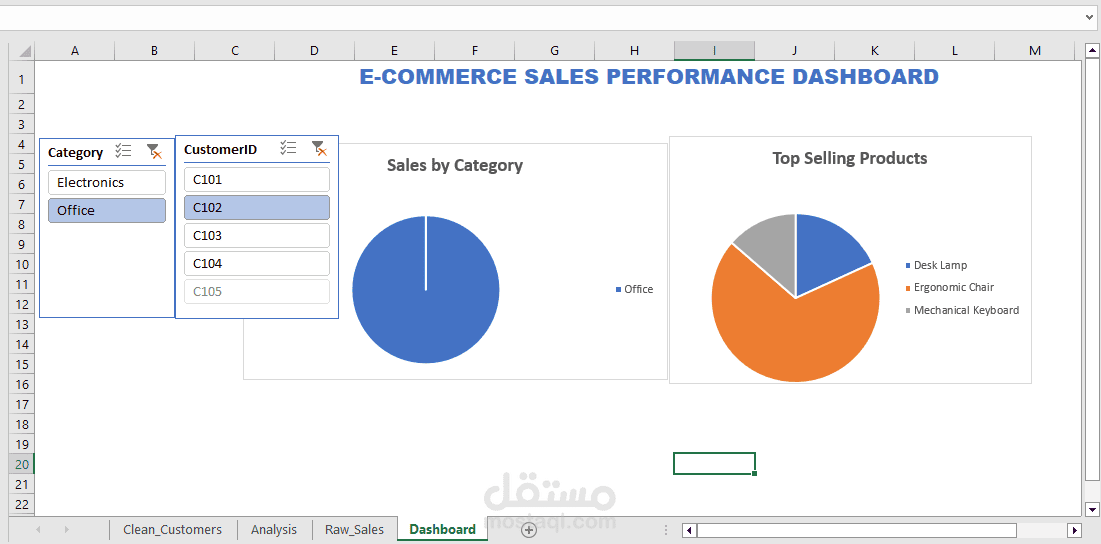Select column J header
The width and height of the screenshot is (1101, 544).
(795, 51)
